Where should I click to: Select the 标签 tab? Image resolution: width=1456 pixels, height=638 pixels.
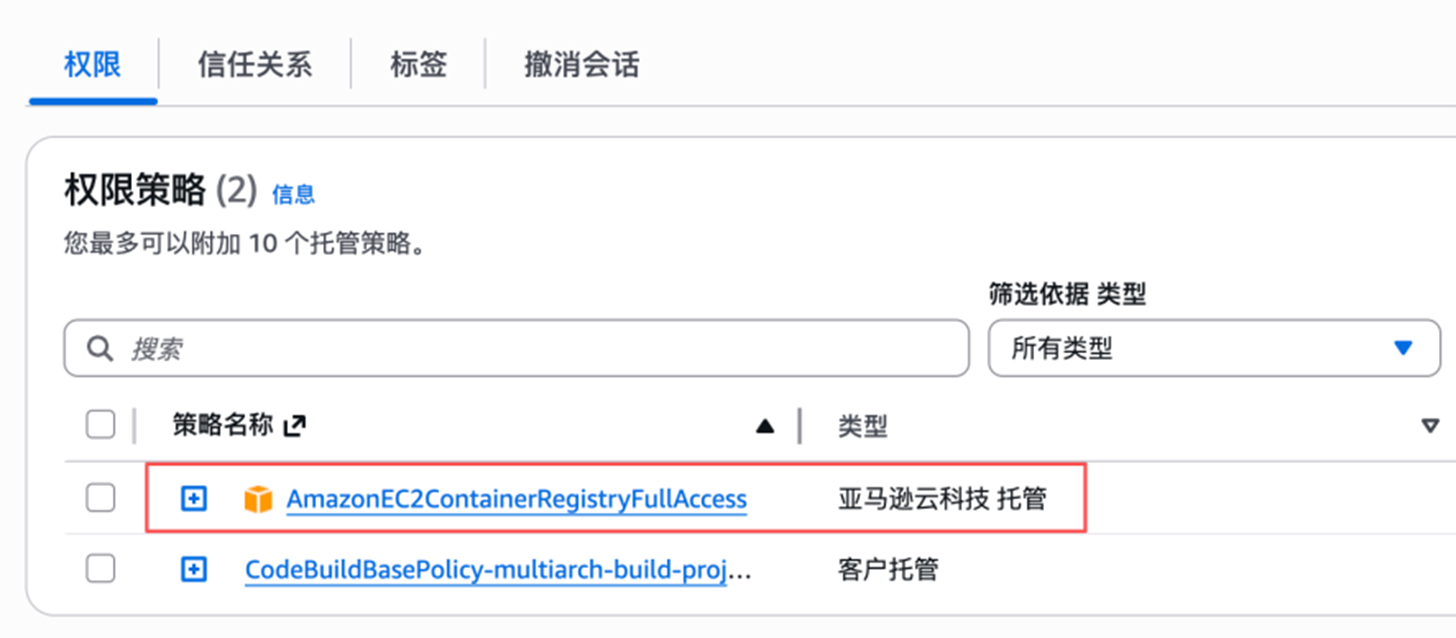[418, 66]
